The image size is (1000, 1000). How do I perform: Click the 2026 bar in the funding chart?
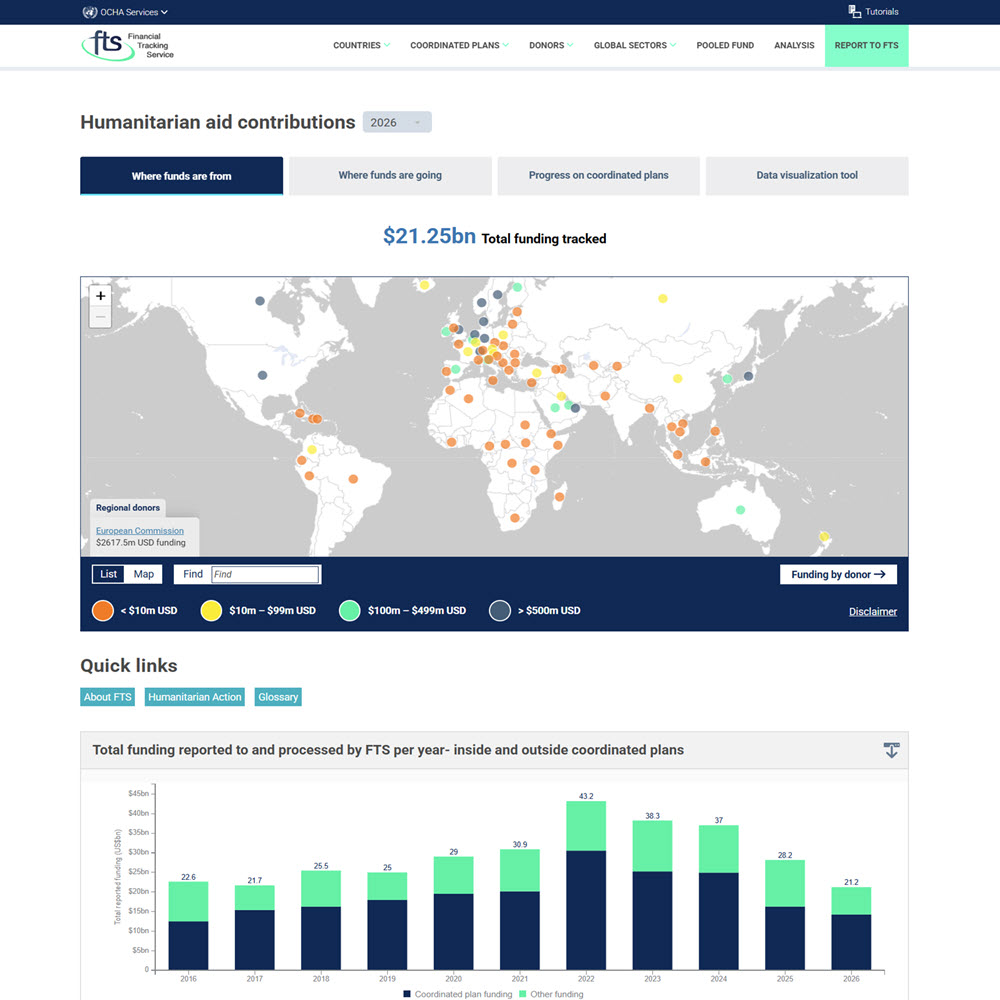851,929
